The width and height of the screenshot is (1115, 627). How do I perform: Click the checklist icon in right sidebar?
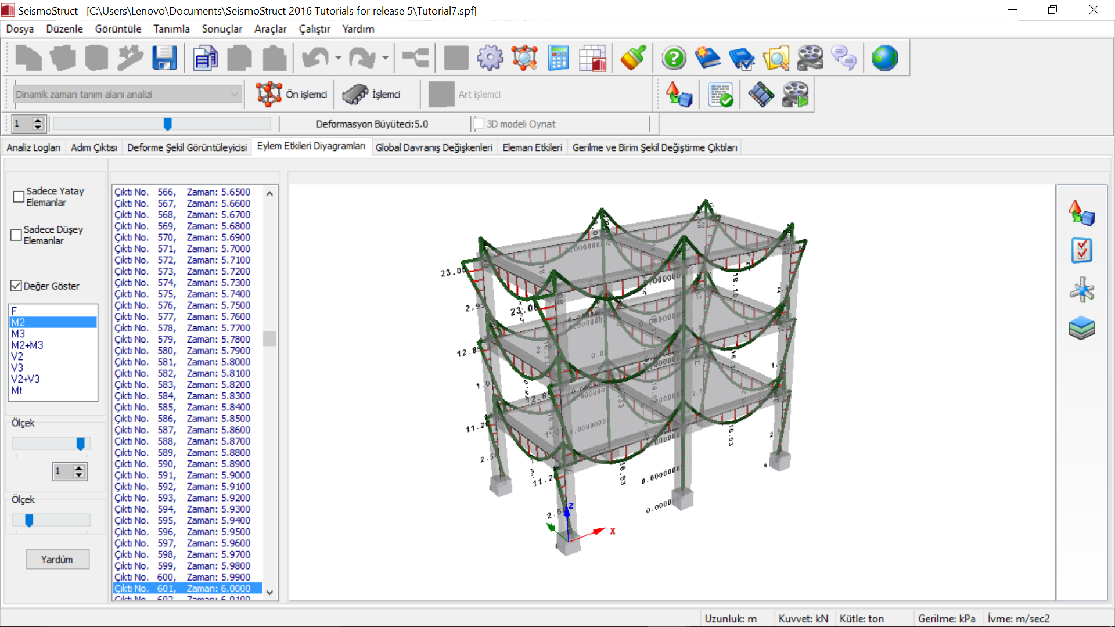pyautogui.click(x=1081, y=250)
